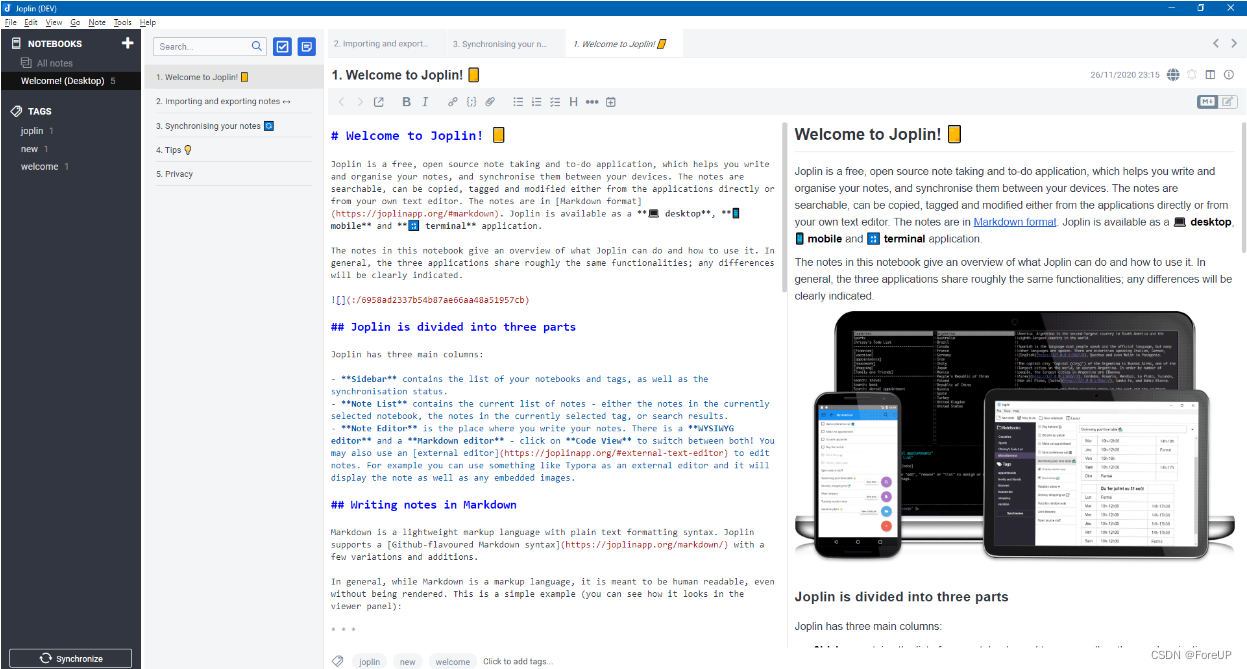Image resolution: width=1247 pixels, height=669 pixels.
Task: Click the NOTEBOOKS header icon
Action: (x=16, y=43)
